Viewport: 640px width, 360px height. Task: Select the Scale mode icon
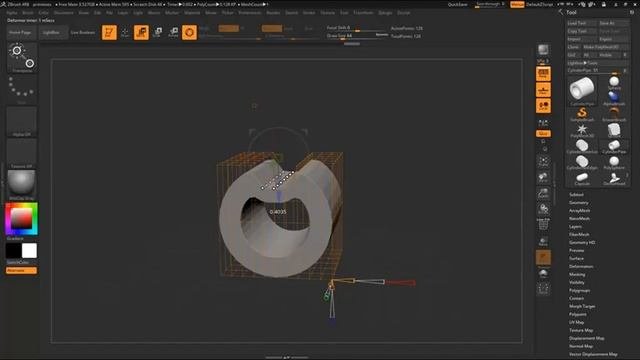(x=158, y=32)
